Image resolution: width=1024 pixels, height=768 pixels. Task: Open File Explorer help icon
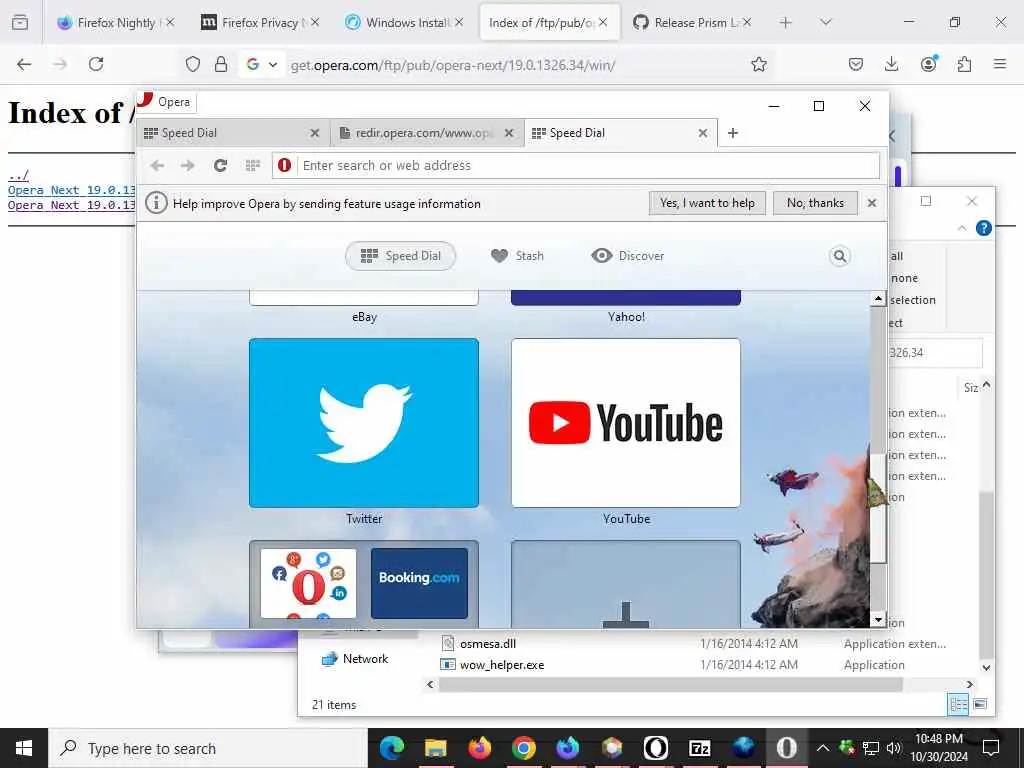(984, 228)
